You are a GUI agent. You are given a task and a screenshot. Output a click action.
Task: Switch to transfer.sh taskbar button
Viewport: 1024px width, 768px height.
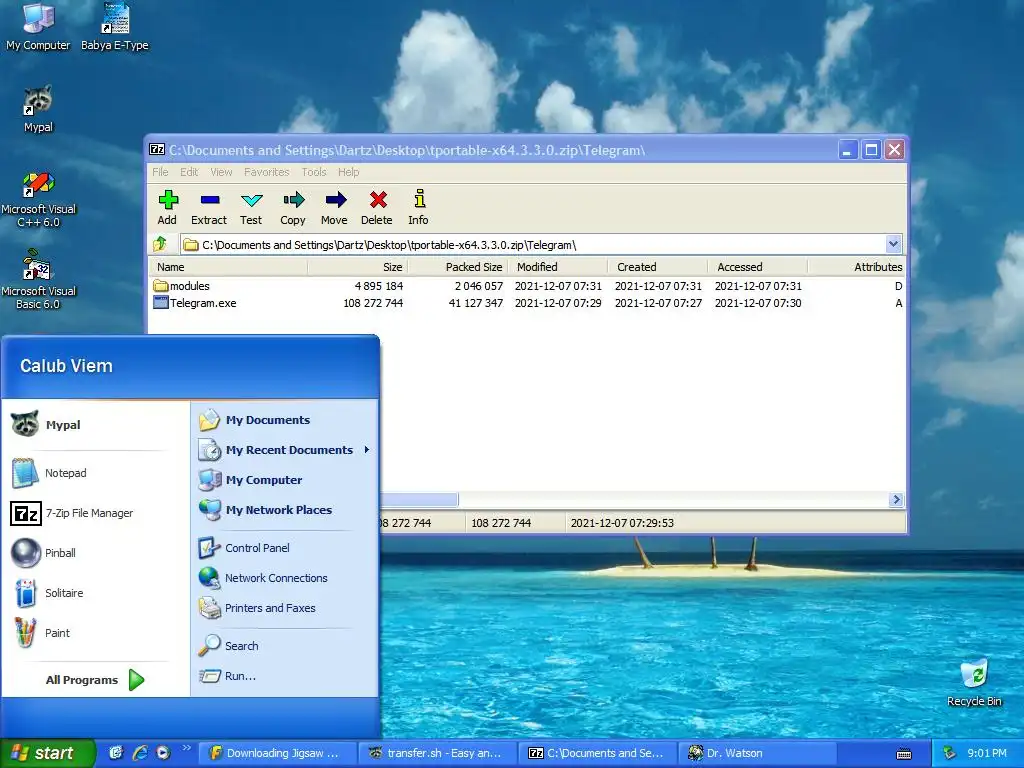(x=438, y=753)
